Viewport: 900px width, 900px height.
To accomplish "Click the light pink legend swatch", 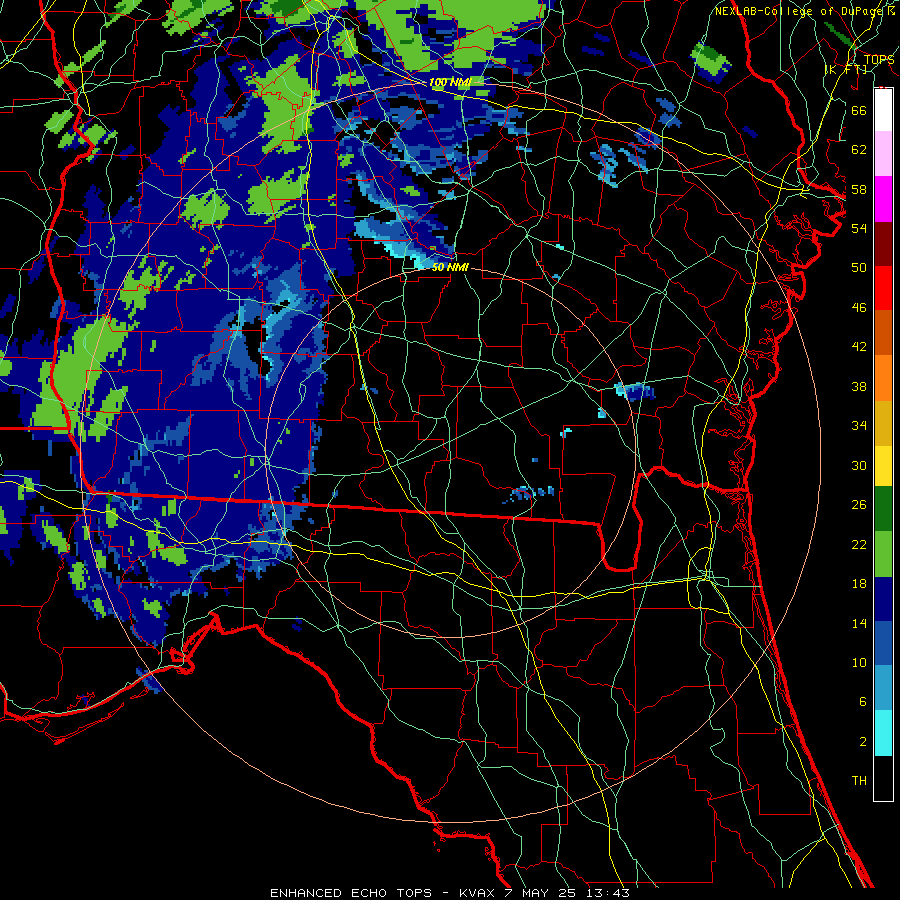I will point(883,153).
